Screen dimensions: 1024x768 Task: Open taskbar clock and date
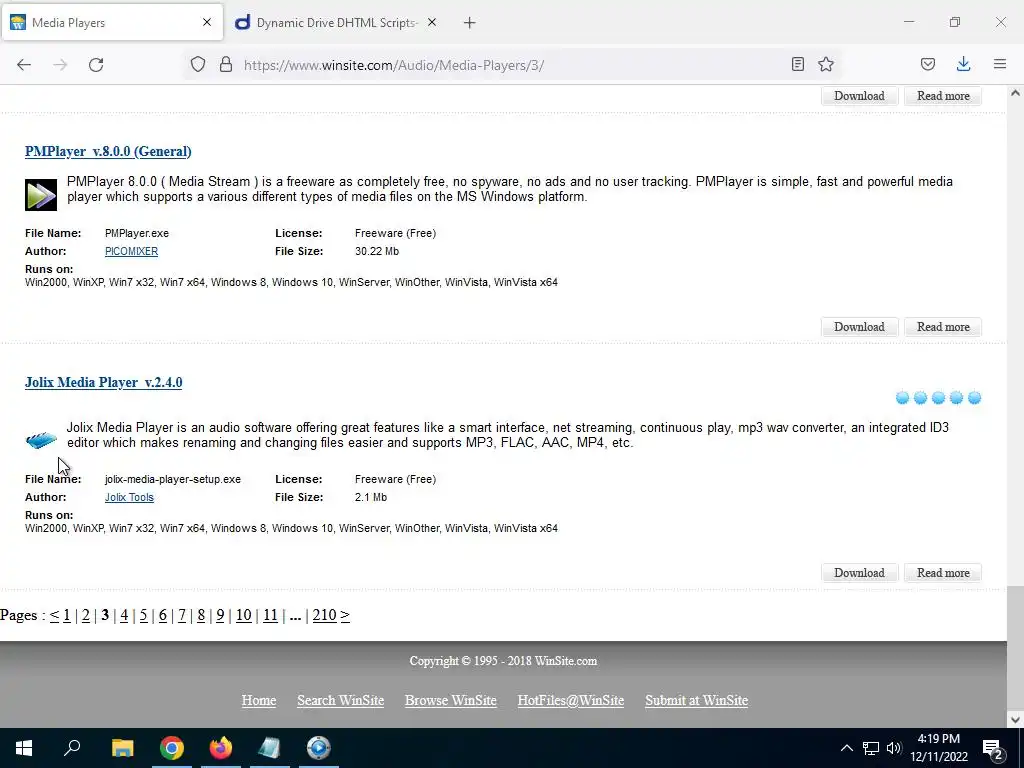click(939, 748)
